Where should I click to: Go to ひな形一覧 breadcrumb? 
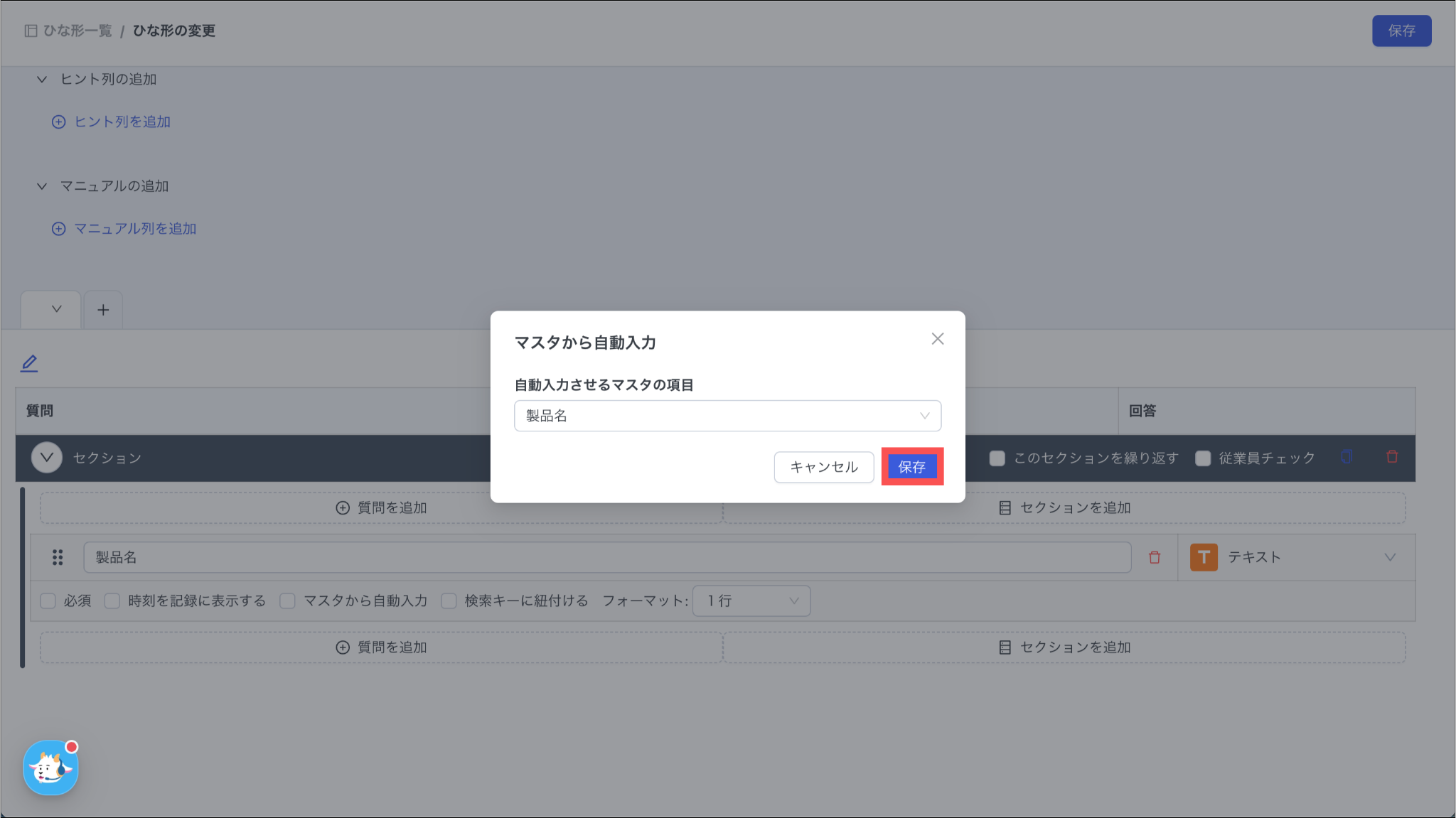[77, 31]
